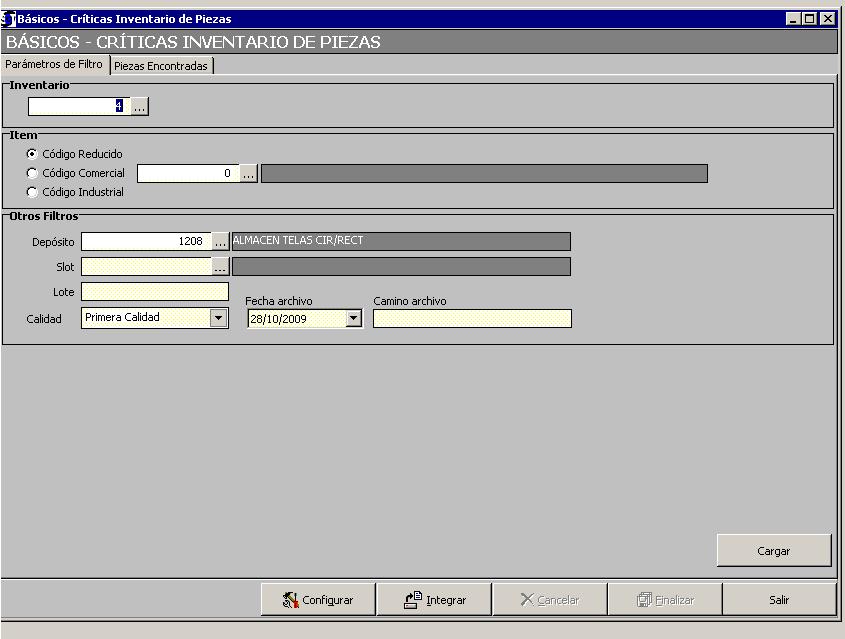This screenshot has height=639, width=845.
Task: Open the application system menu icon in title bar
Action: click(9, 18)
